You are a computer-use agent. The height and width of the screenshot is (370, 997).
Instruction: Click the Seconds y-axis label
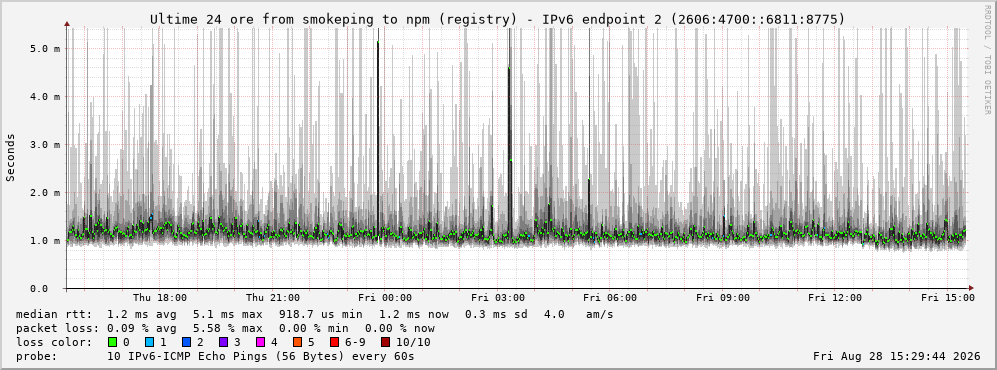tap(11, 157)
